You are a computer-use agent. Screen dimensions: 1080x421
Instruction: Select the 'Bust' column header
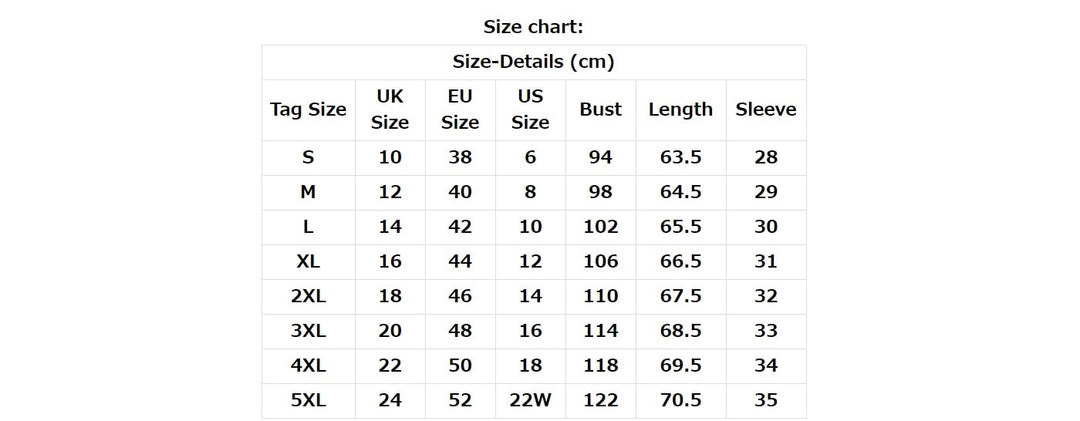[600, 110]
